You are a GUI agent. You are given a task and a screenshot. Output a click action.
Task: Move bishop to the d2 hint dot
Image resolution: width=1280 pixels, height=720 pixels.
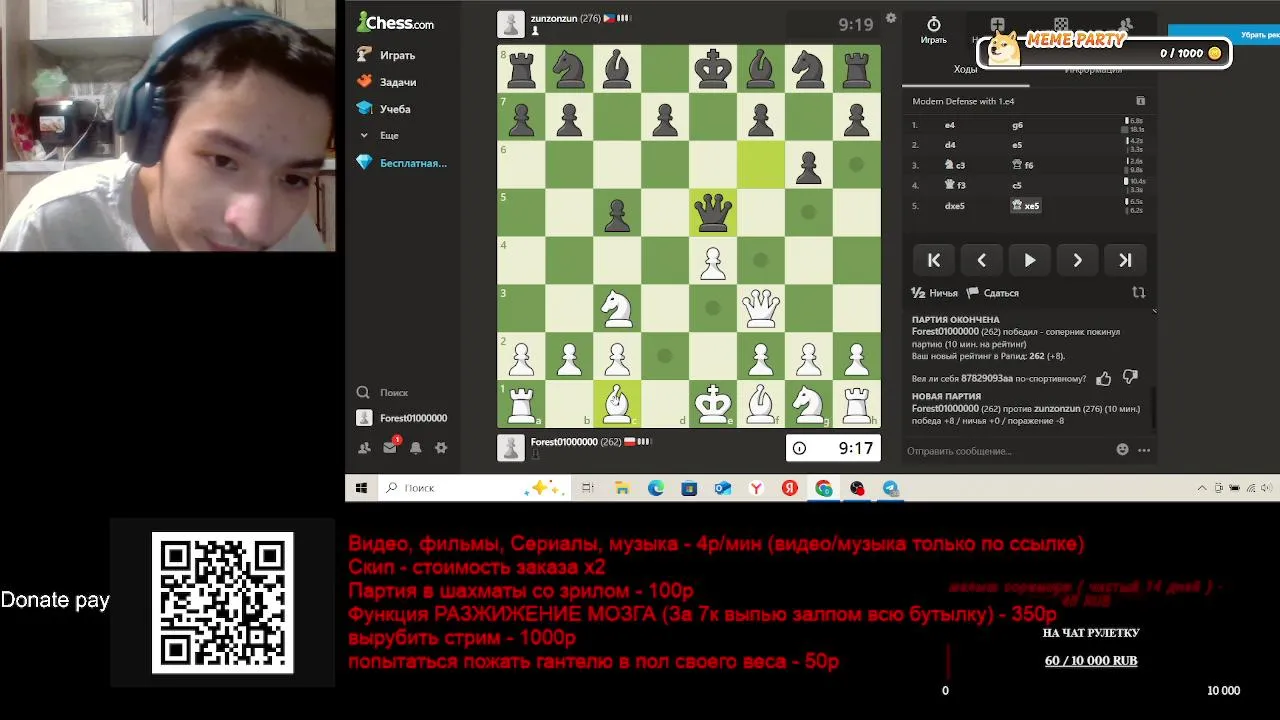pos(665,356)
